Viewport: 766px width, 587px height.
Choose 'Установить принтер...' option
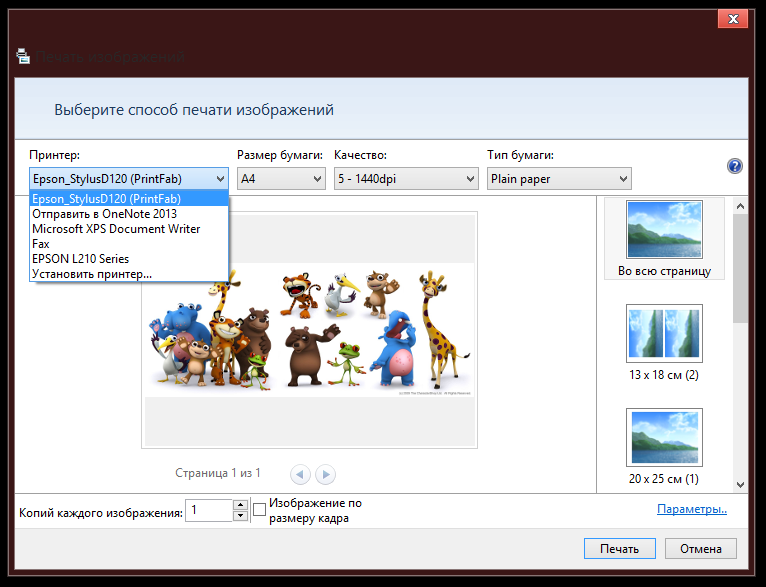click(129, 274)
